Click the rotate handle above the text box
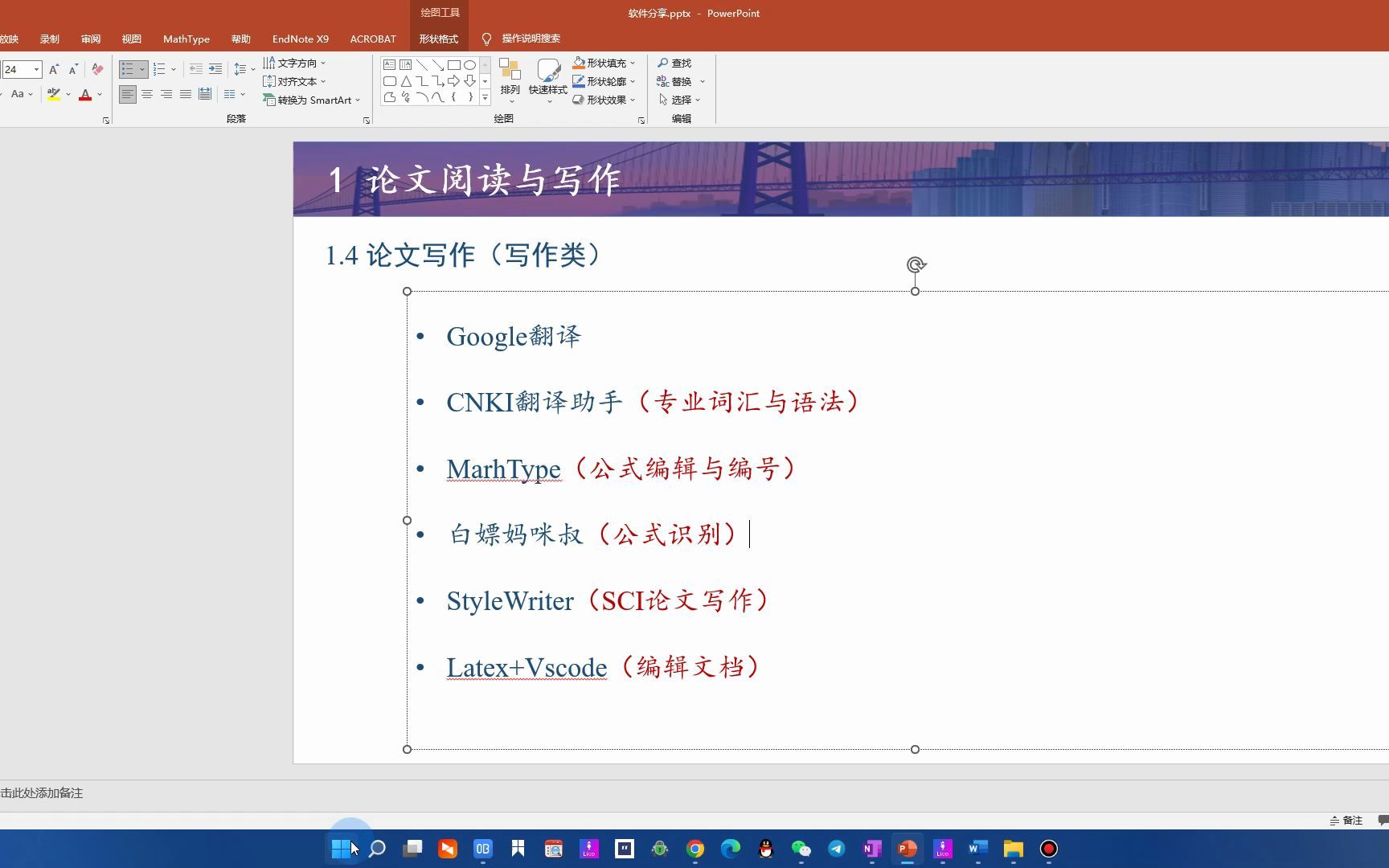1389x868 pixels. [916, 264]
